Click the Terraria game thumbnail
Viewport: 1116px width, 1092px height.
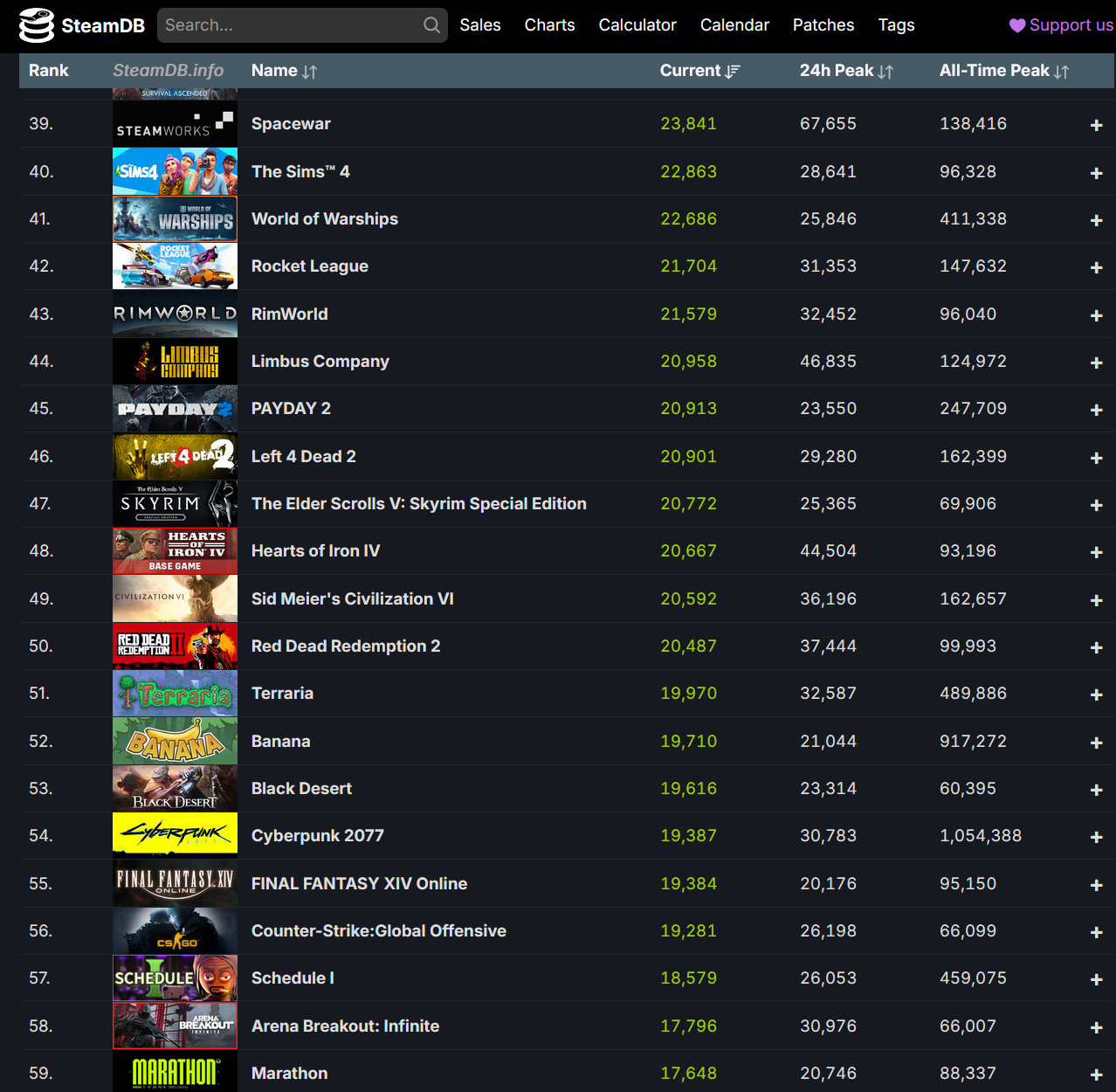[x=175, y=693]
